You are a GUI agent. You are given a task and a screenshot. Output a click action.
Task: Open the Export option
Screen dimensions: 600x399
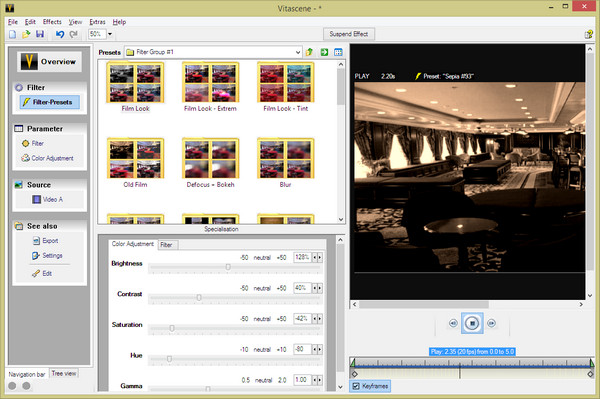(x=46, y=241)
